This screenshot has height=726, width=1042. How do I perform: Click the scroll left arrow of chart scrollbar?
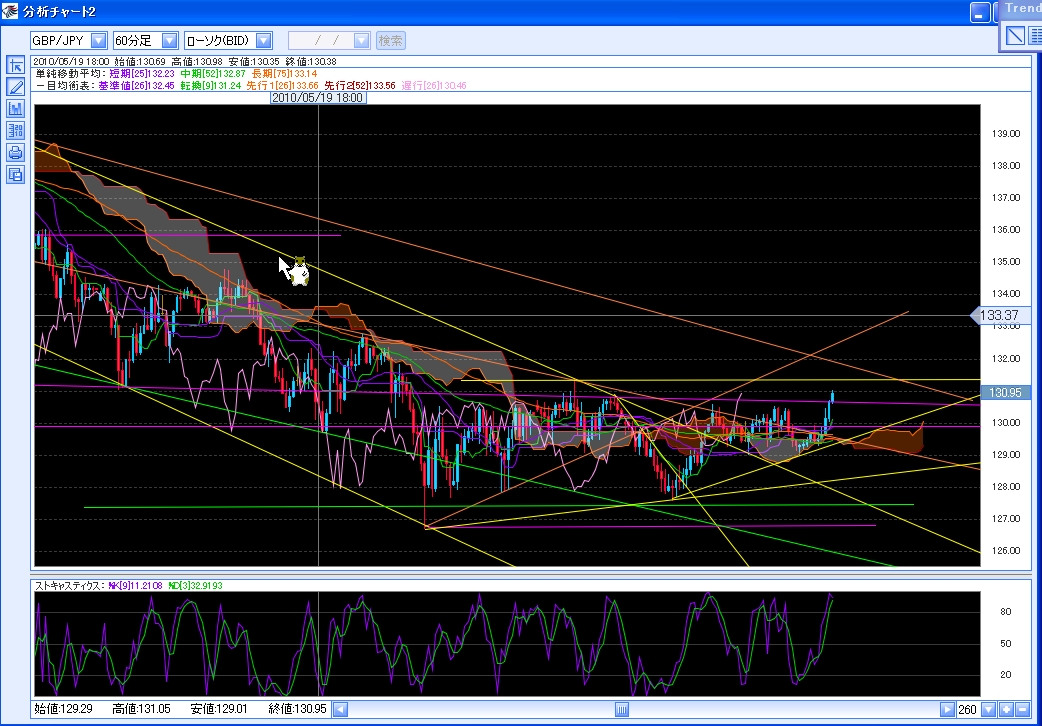[x=340, y=709]
